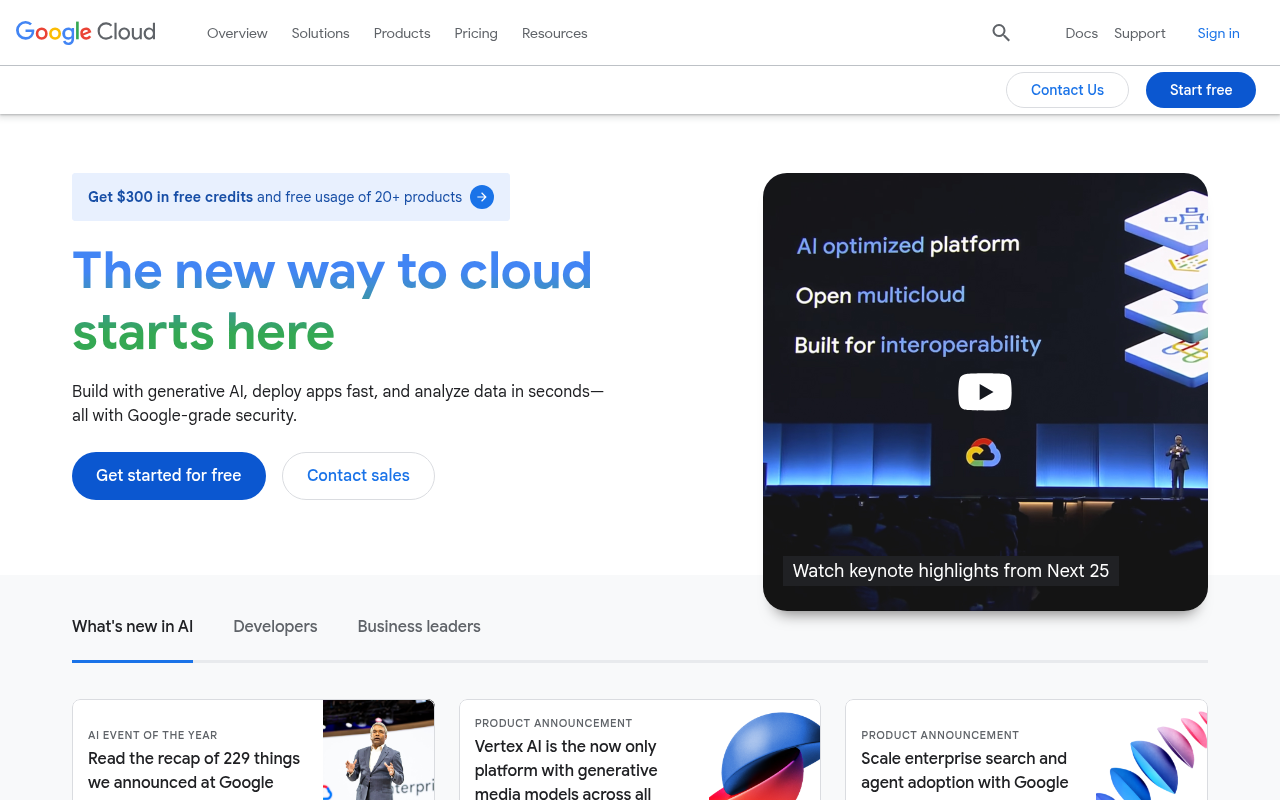Play the keynote highlights video
This screenshot has height=800, width=1280.
tap(985, 391)
